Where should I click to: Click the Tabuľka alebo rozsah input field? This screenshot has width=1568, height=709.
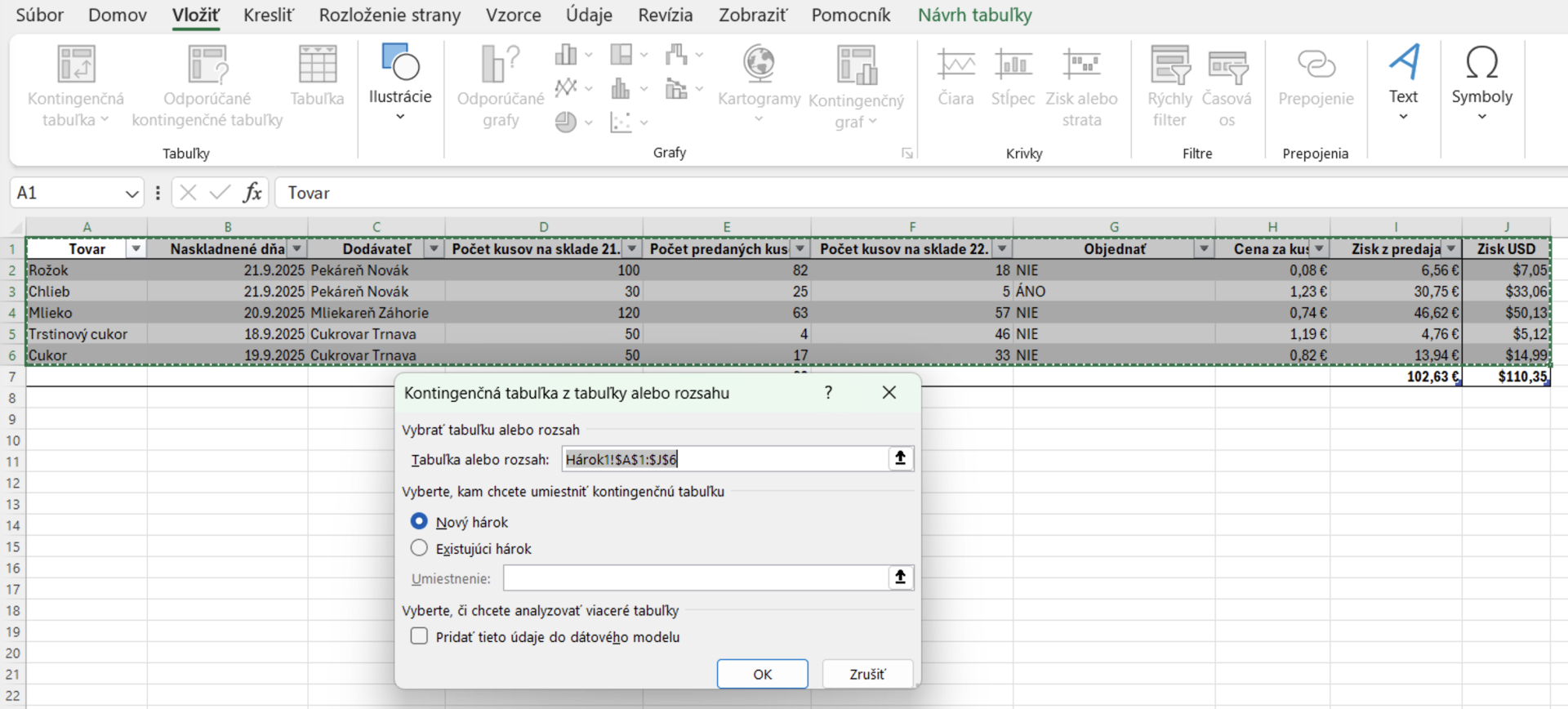[x=724, y=459]
